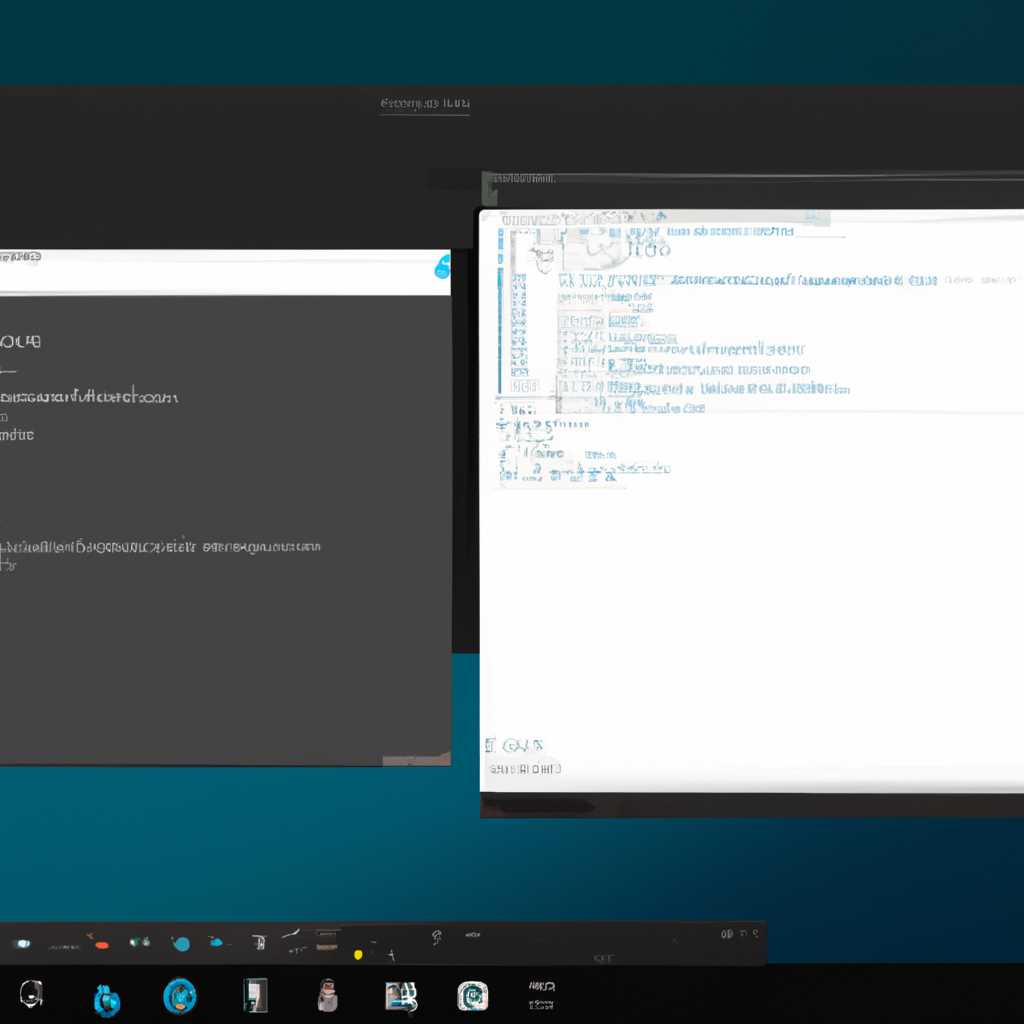Select the glowing white dot in upper taskbar
1024x1024 pixels.
[x=23, y=944]
